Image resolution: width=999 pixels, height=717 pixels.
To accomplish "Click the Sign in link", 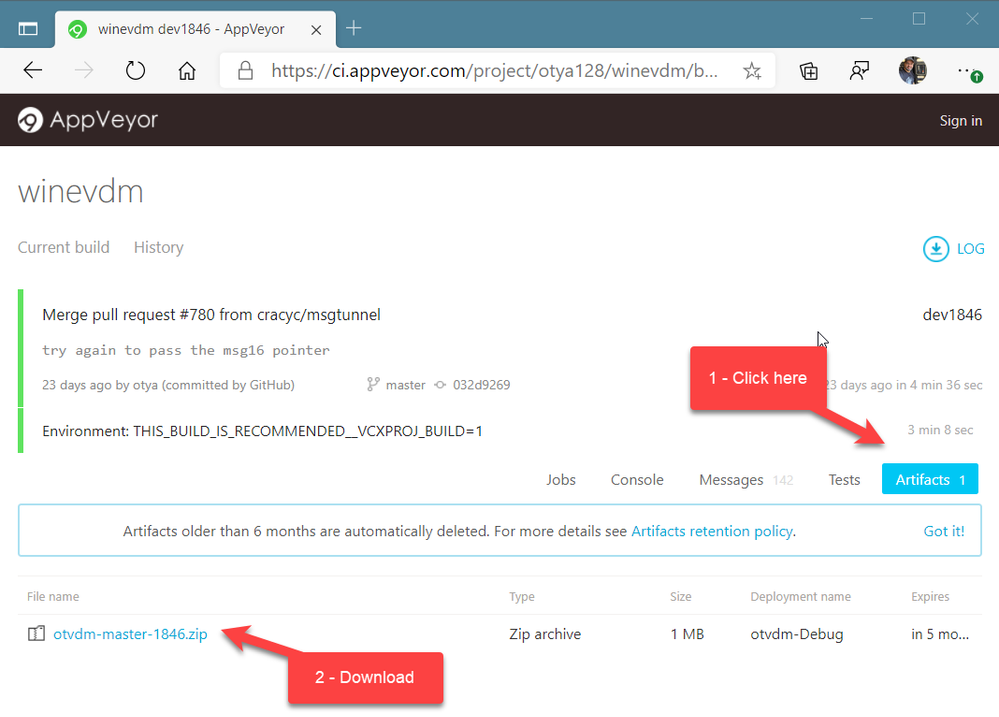I will [960, 120].
